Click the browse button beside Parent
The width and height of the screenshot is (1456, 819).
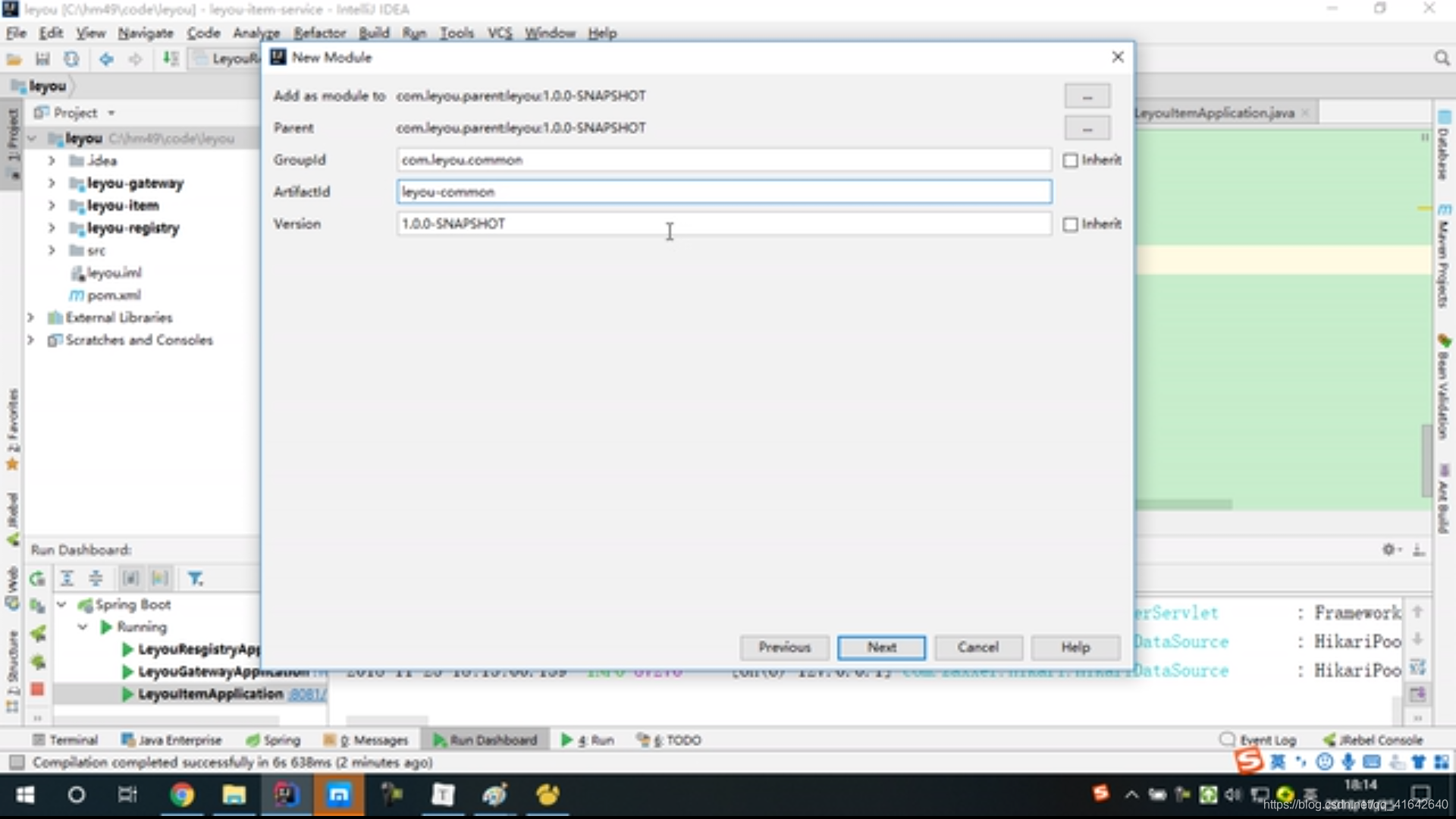(x=1087, y=128)
